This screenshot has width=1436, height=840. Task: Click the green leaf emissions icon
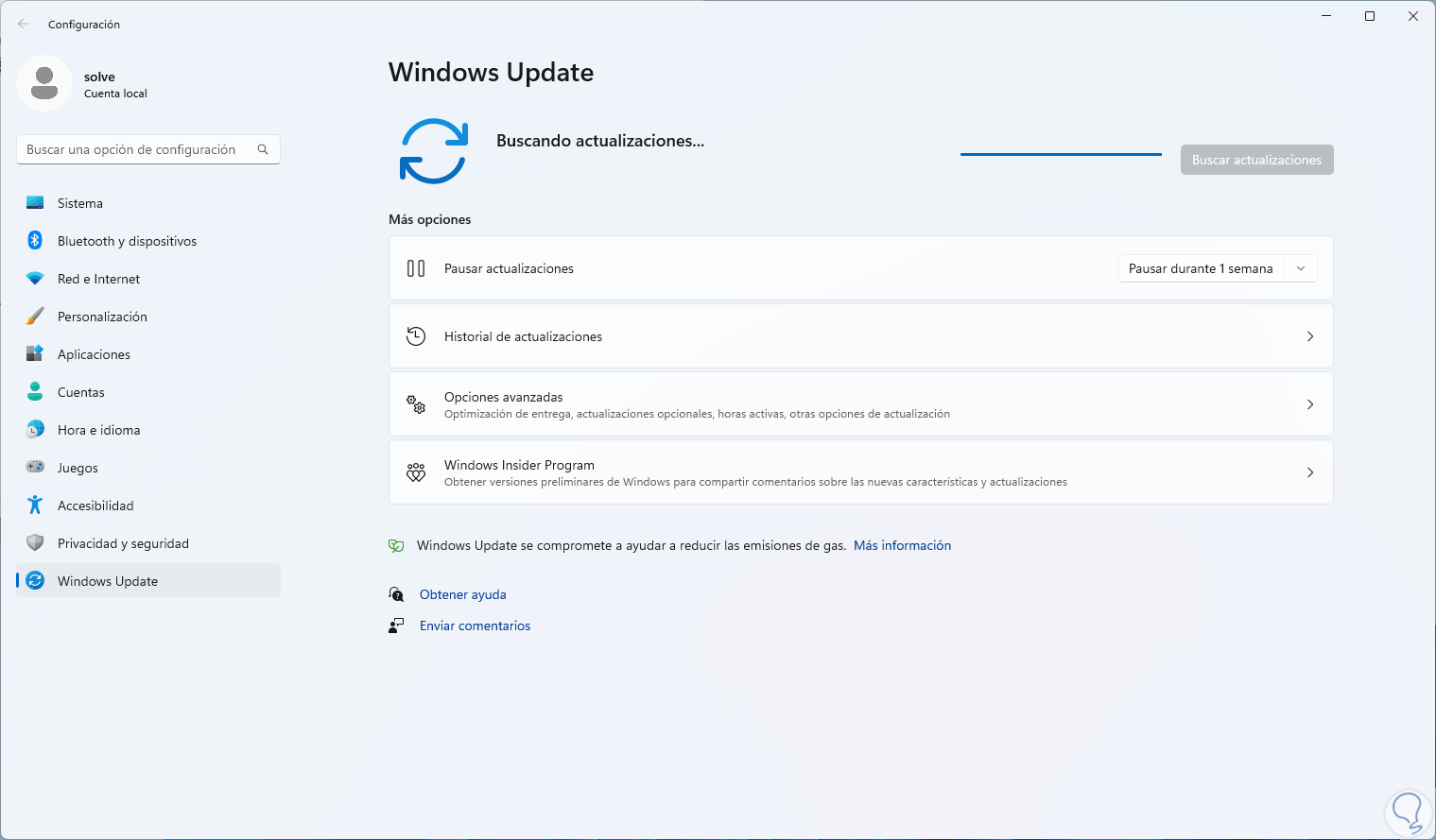pos(397,546)
